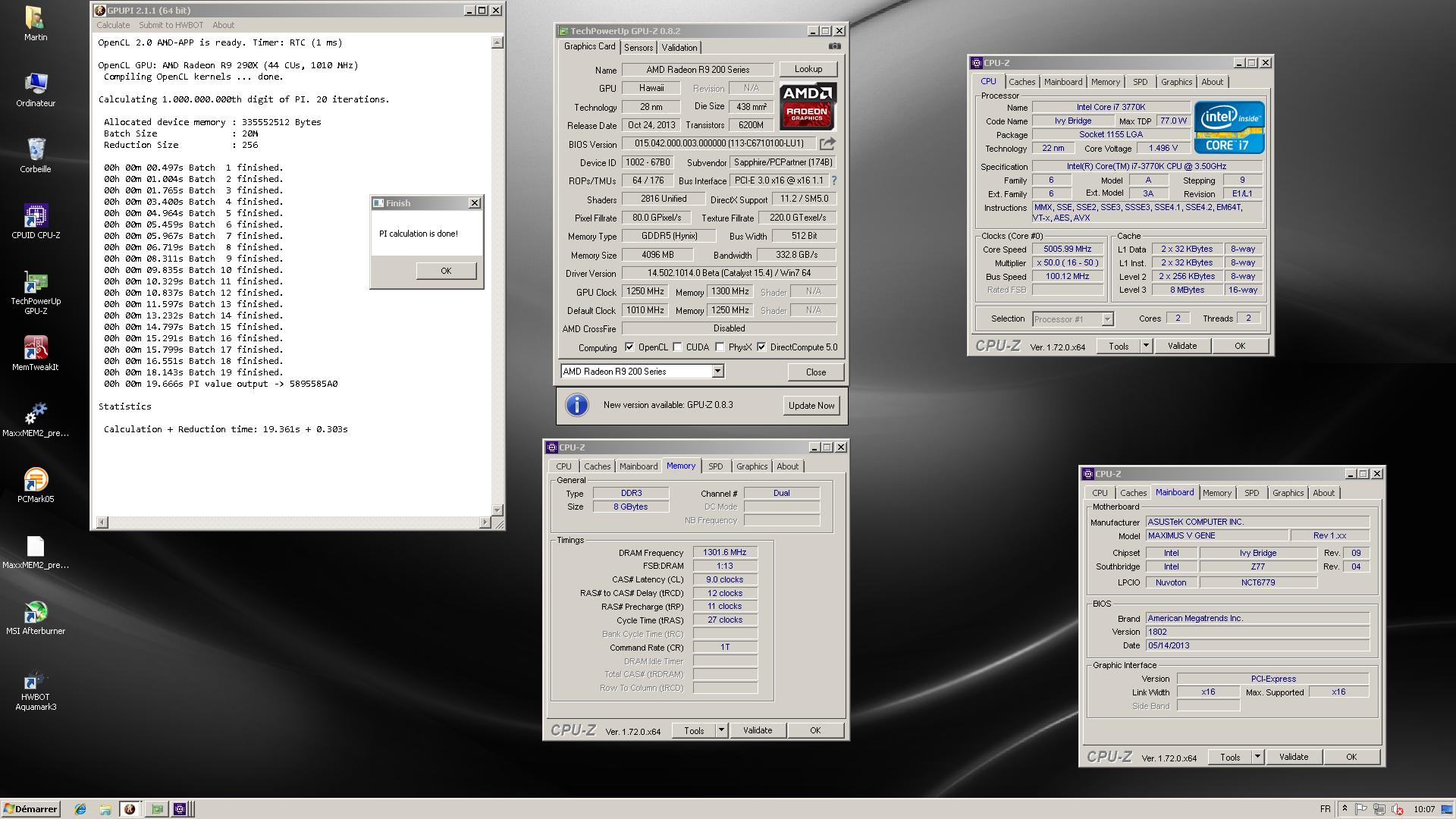Viewport: 1456px width, 819px height.
Task: Click the BIOS share/export icon in GPU-Z
Action: [827, 143]
